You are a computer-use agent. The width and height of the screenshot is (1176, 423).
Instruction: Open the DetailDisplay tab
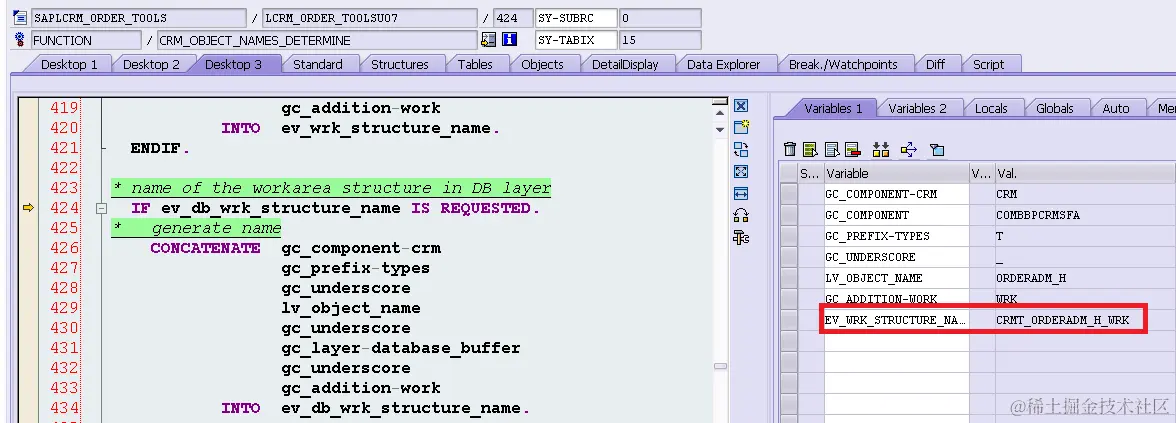[625, 64]
